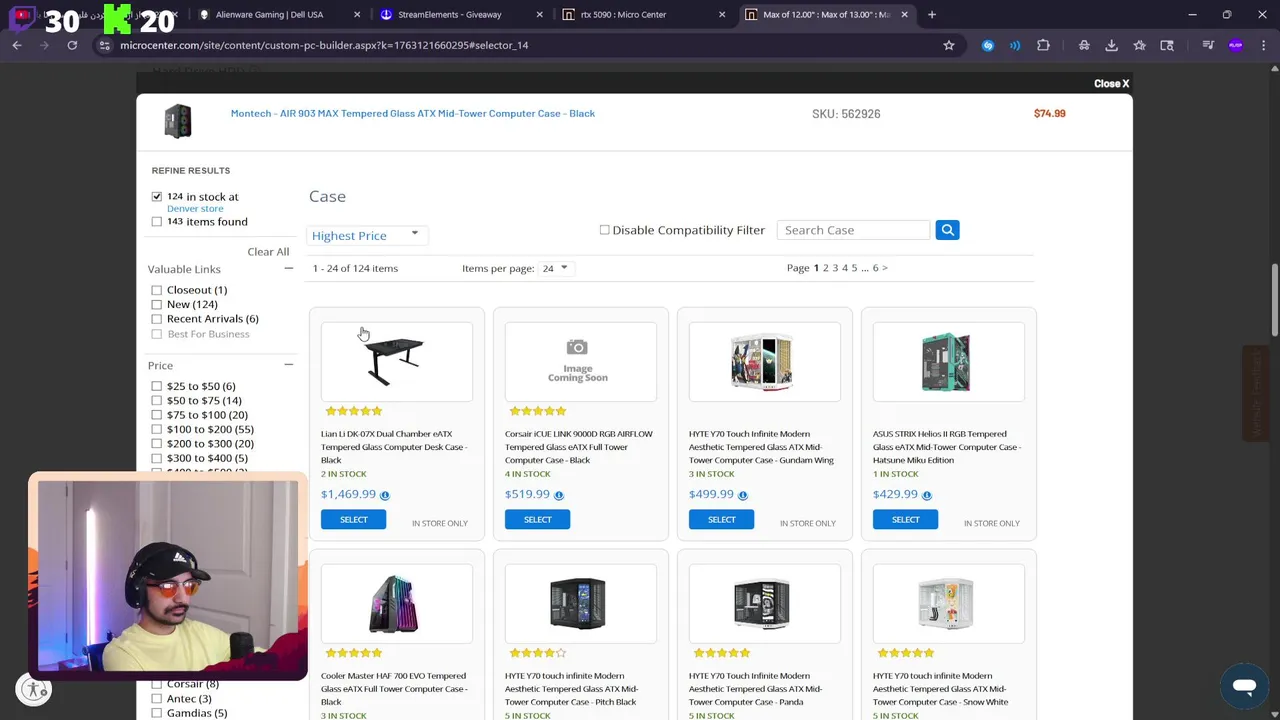
Task: Check the Antec (3) brand filter
Action: 156,699
